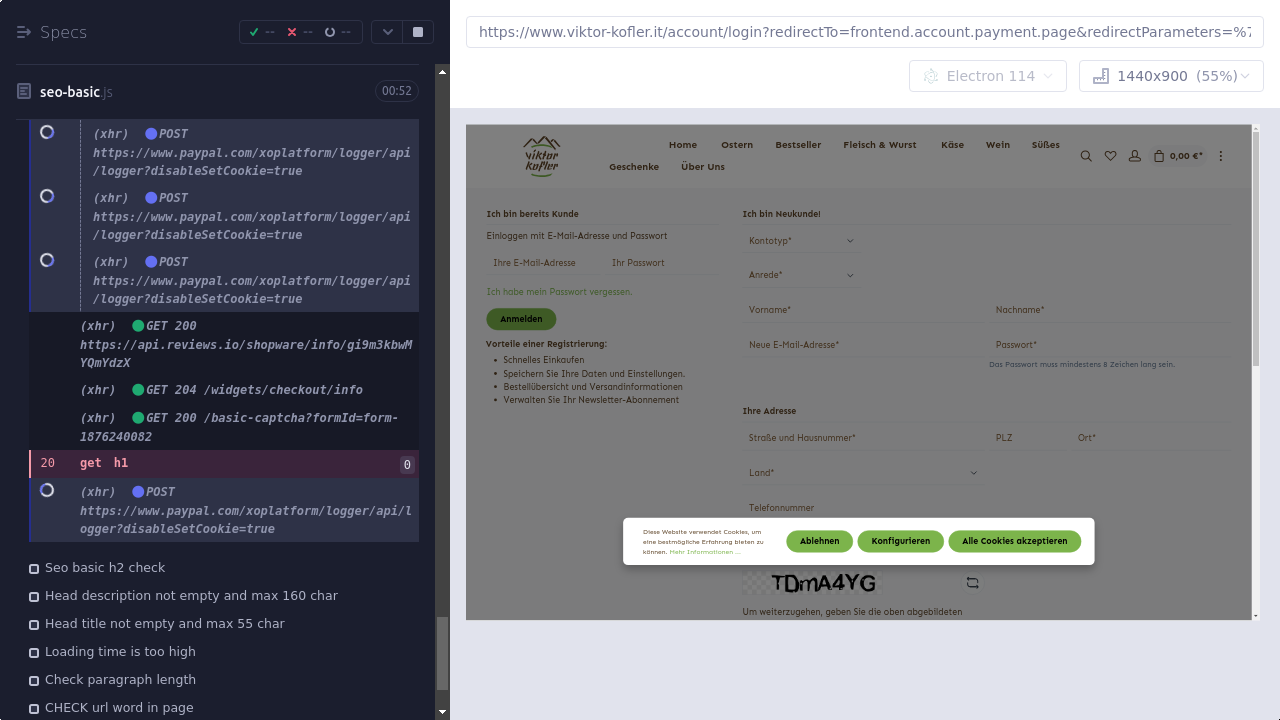
Task: Open the shopping cart showing 0,00 €
Action: coord(1178,156)
